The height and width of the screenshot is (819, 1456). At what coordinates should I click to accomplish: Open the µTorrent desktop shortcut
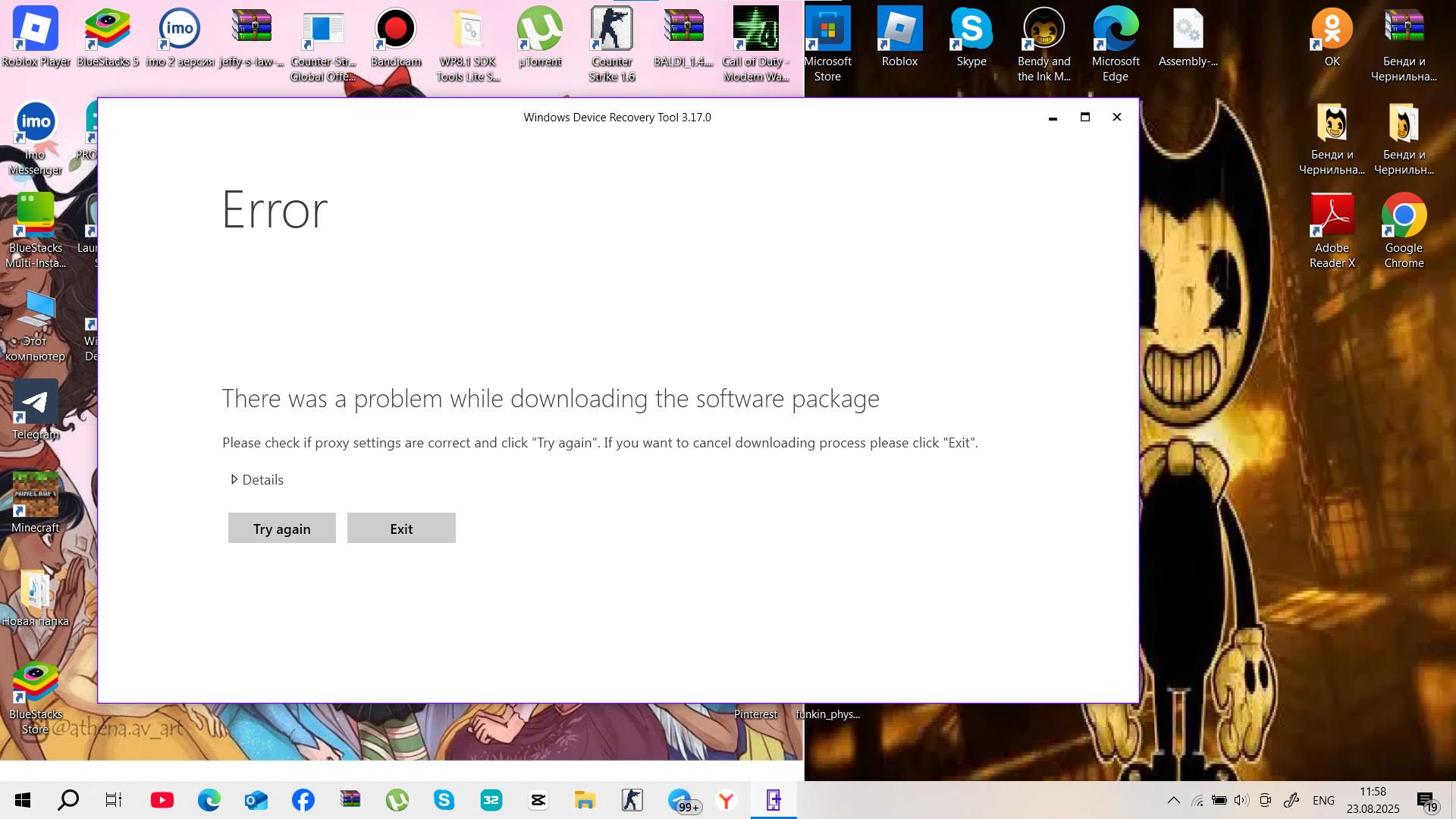(x=540, y=38)
